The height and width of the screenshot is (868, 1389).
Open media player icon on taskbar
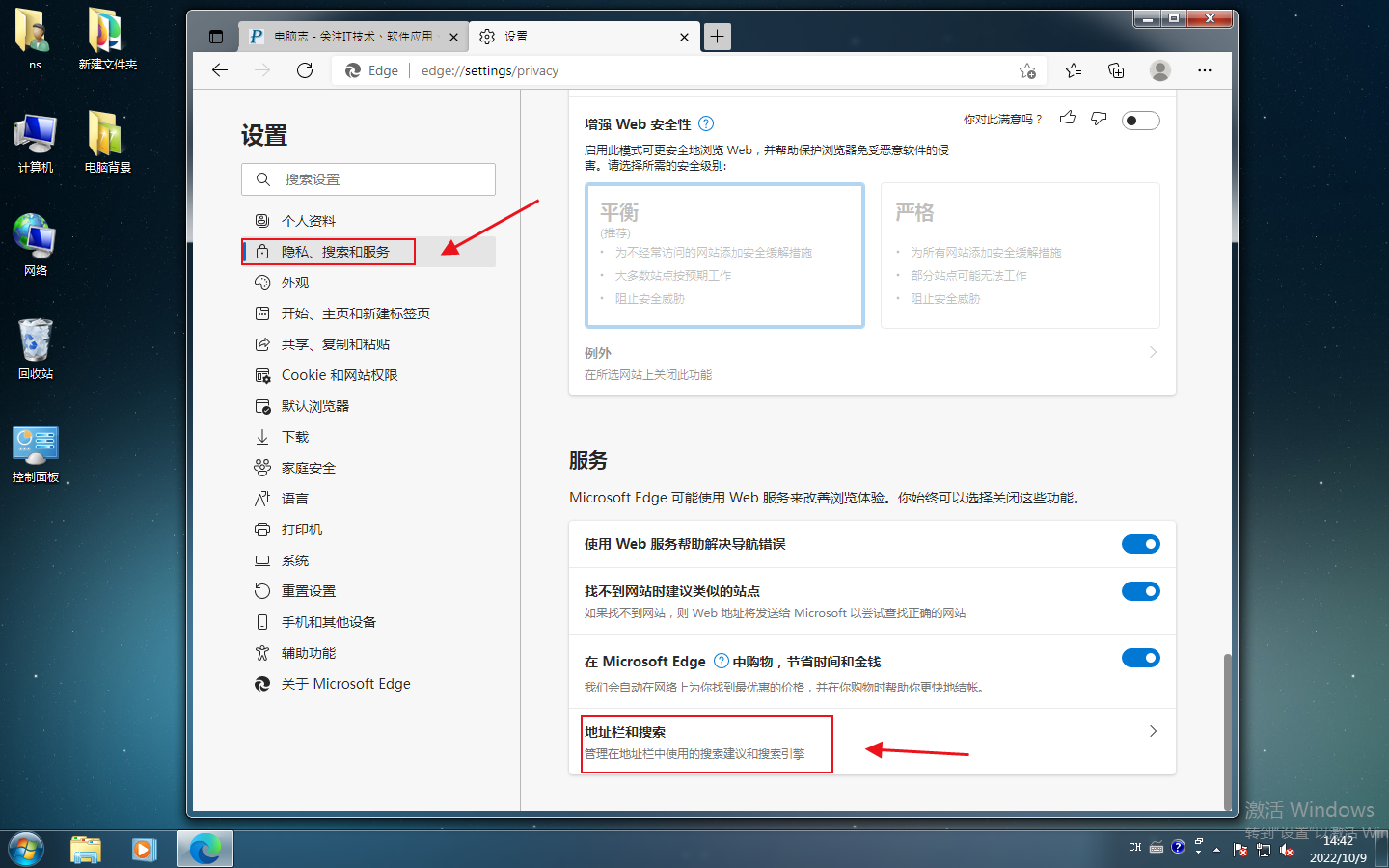[x=145, y=850]
